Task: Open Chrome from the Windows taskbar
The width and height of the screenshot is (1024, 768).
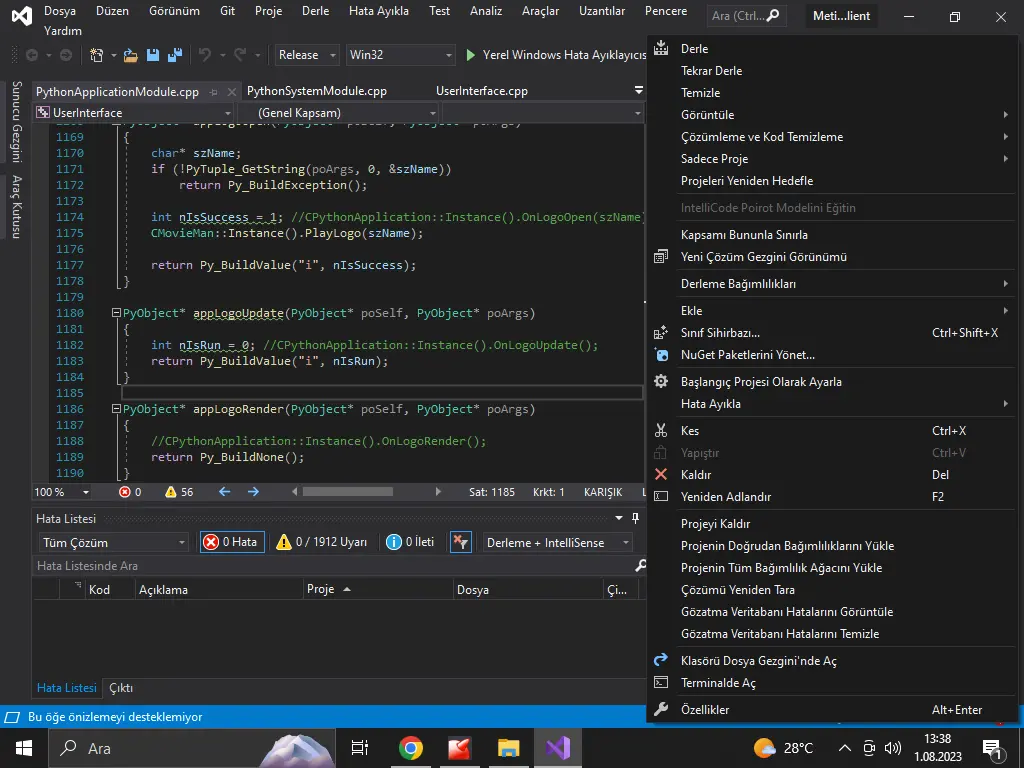Action: pyautogui.click(x=410, y=748)
